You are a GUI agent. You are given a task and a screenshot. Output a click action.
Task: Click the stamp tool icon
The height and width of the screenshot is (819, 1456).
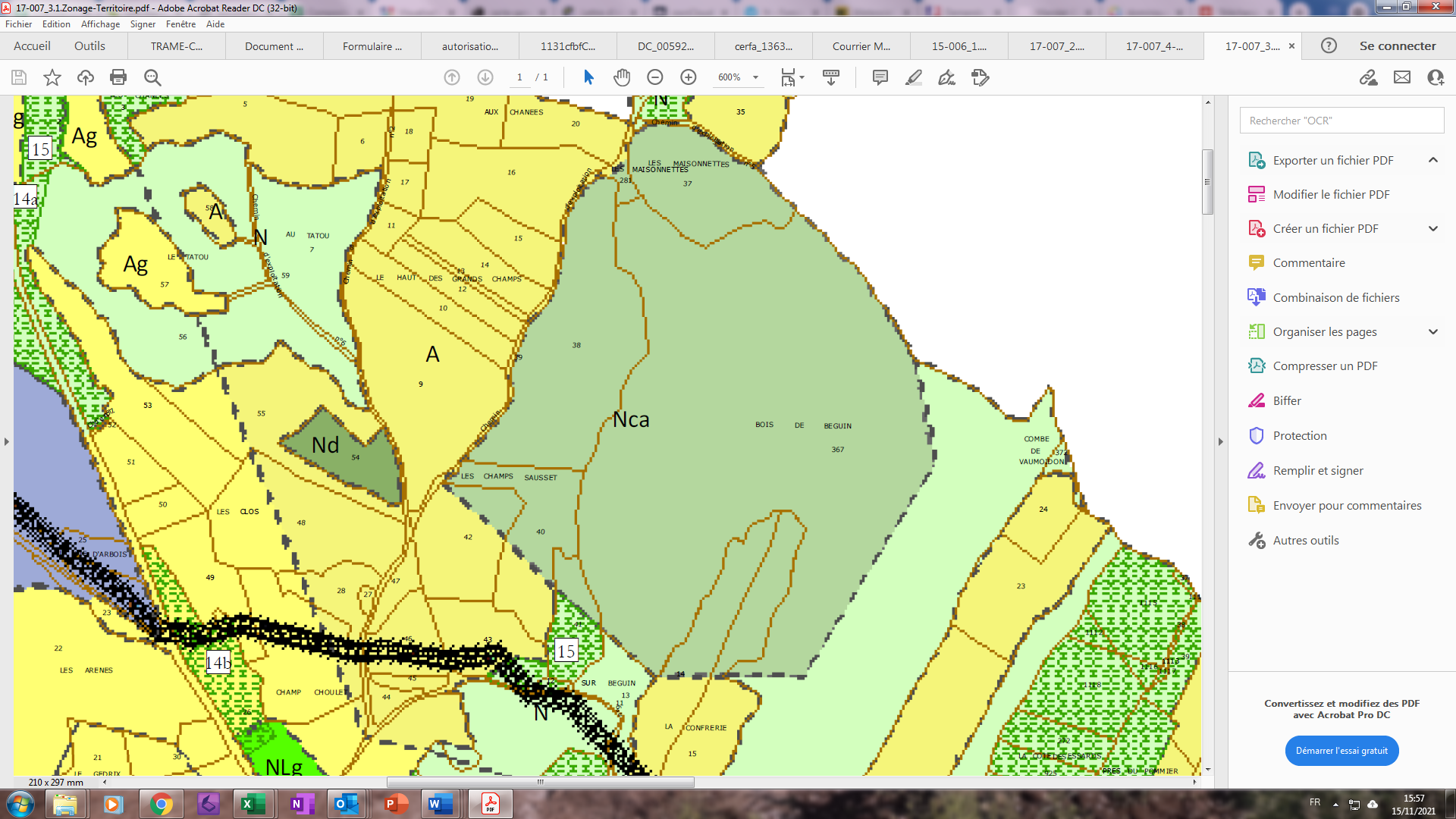click(981, 77)
